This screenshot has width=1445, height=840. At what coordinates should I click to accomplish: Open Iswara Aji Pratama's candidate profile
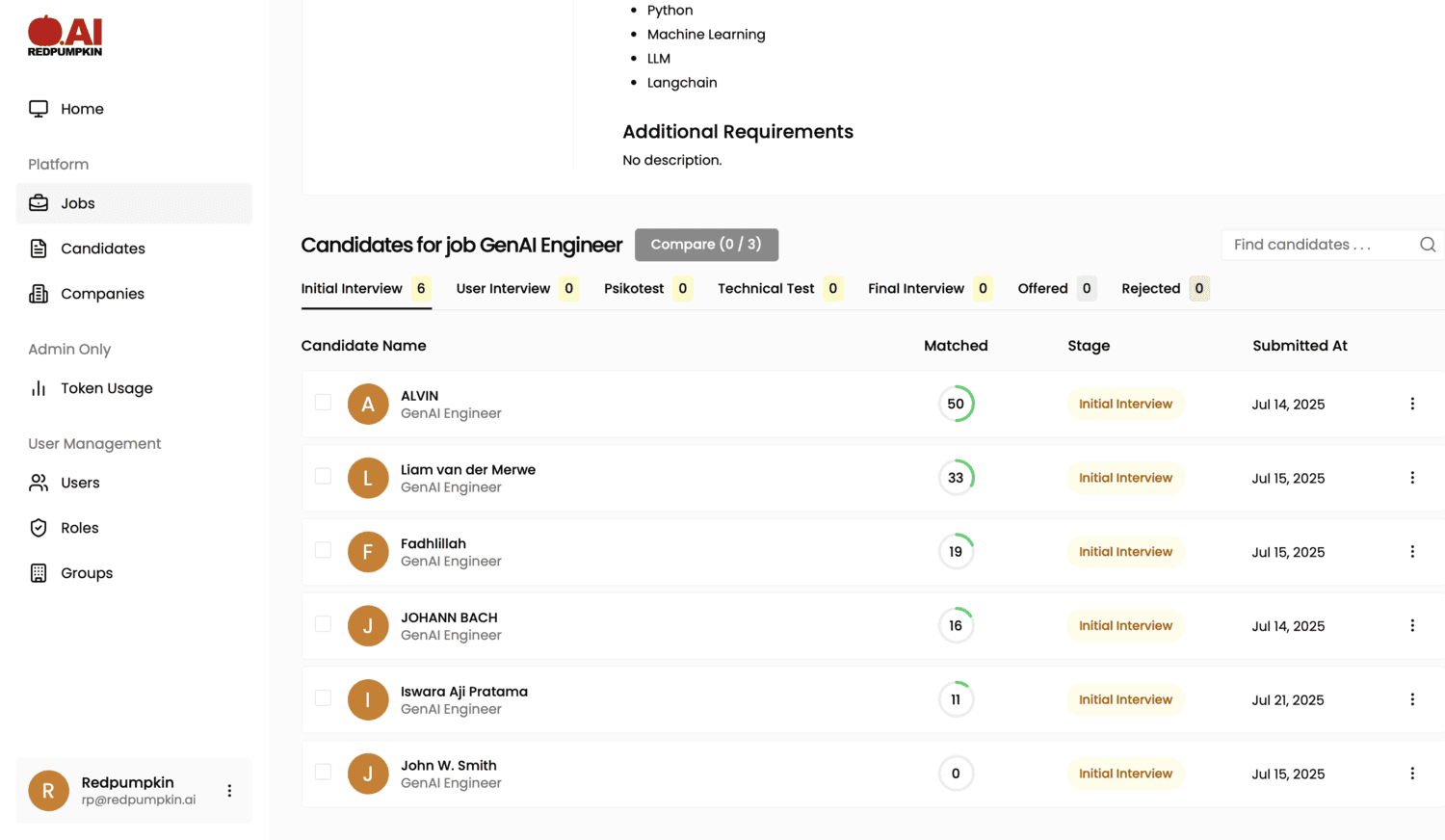[465, 691]
